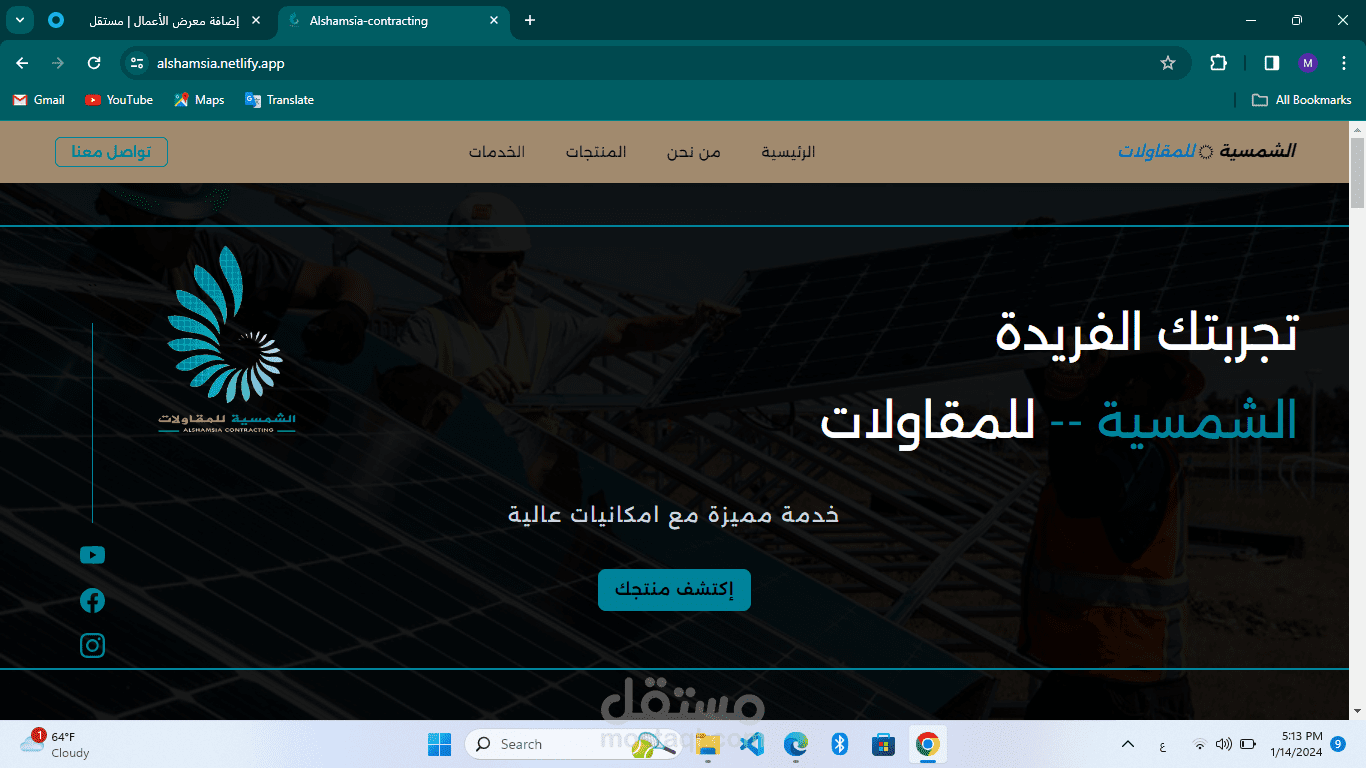Open the Gmail bookmark
The image size is (1366, 768).
[39, 100]
